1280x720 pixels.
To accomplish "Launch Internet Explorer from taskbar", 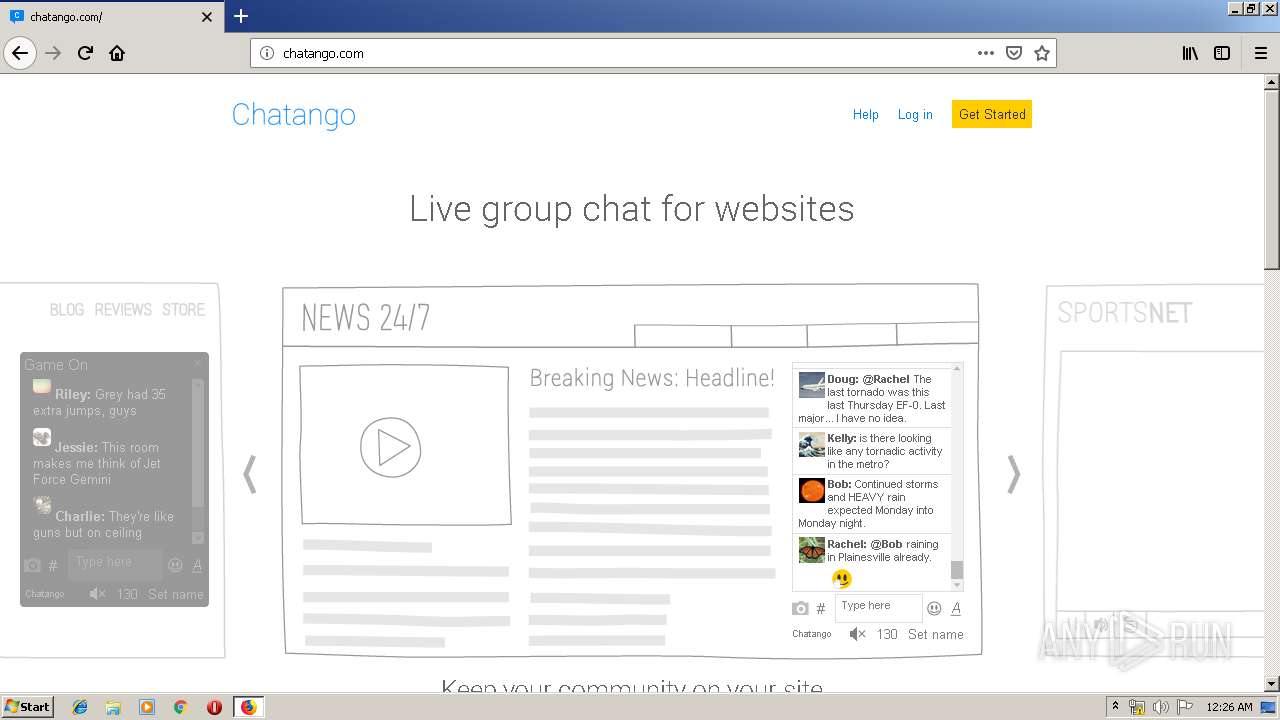I will [80, 707].
